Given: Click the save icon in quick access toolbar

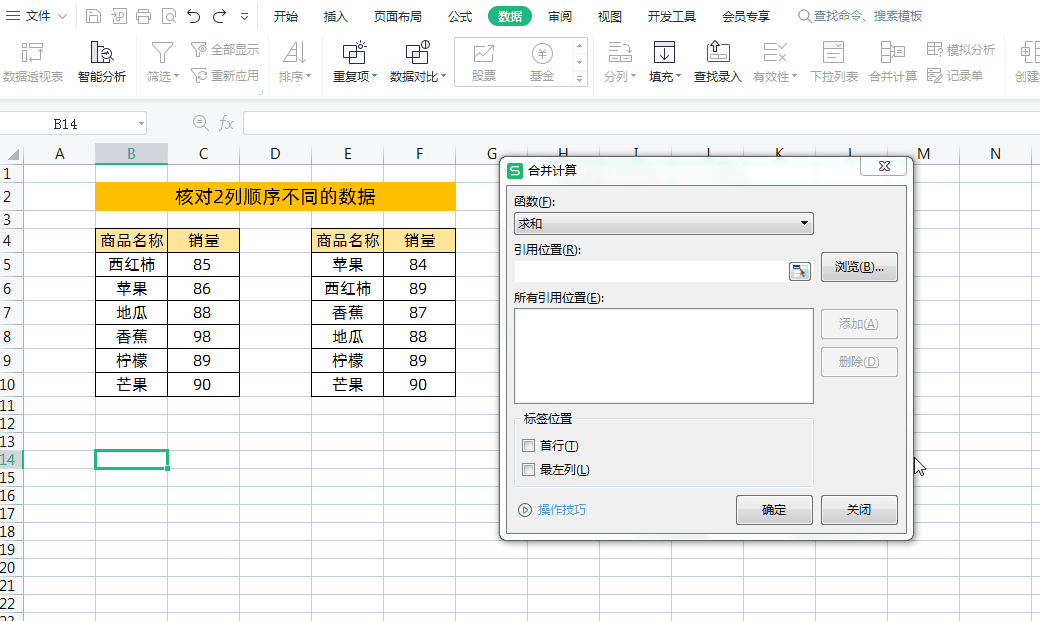Looking at the screenshot, I should [x=94, y=16].
